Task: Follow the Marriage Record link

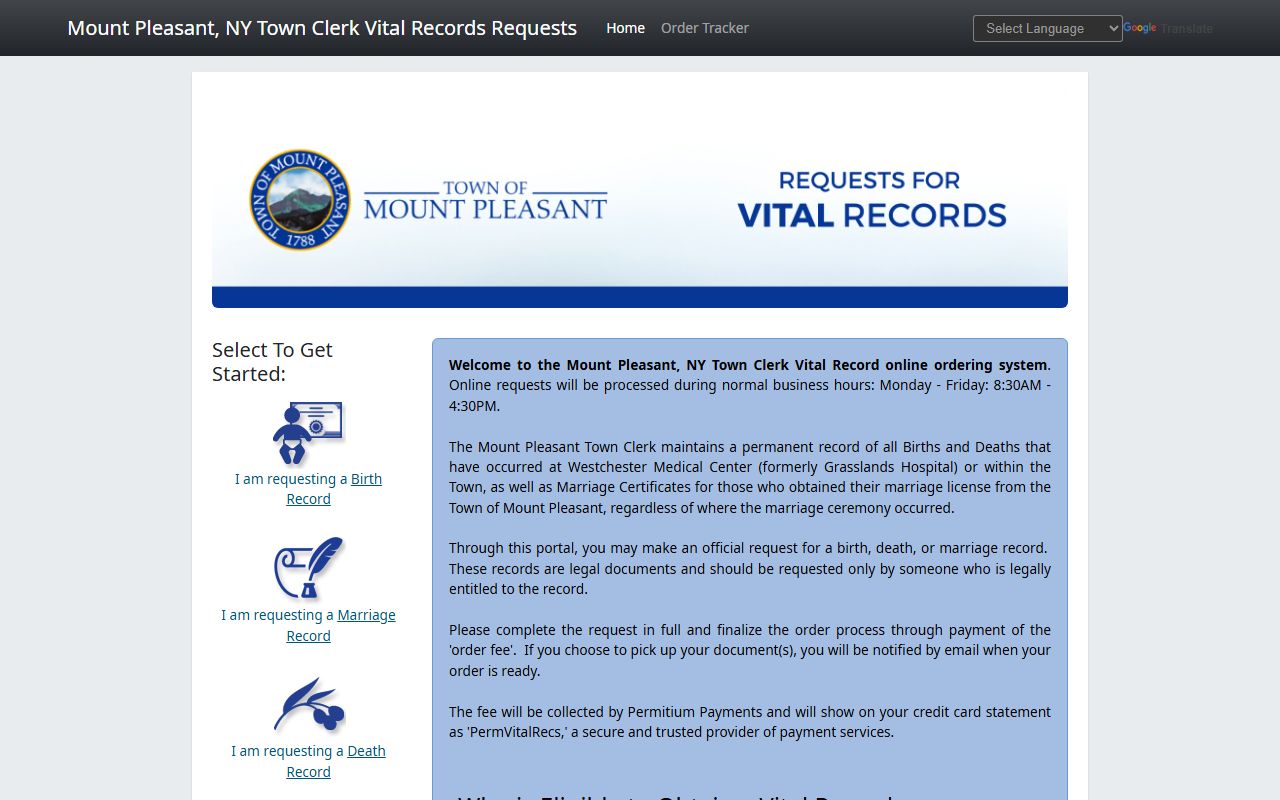Action: click(x=341, y=625)
